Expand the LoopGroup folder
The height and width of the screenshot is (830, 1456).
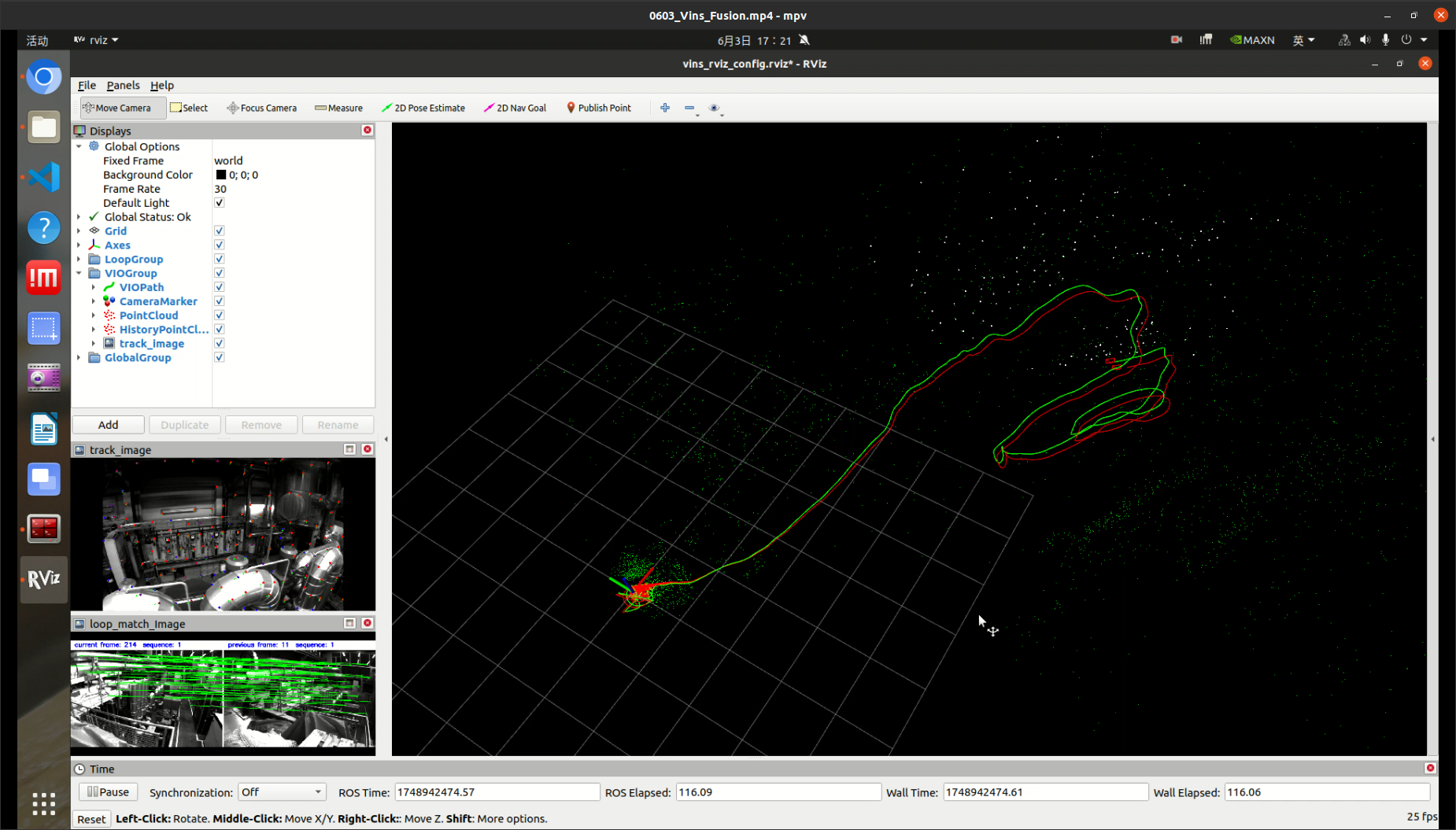[79, 260]
